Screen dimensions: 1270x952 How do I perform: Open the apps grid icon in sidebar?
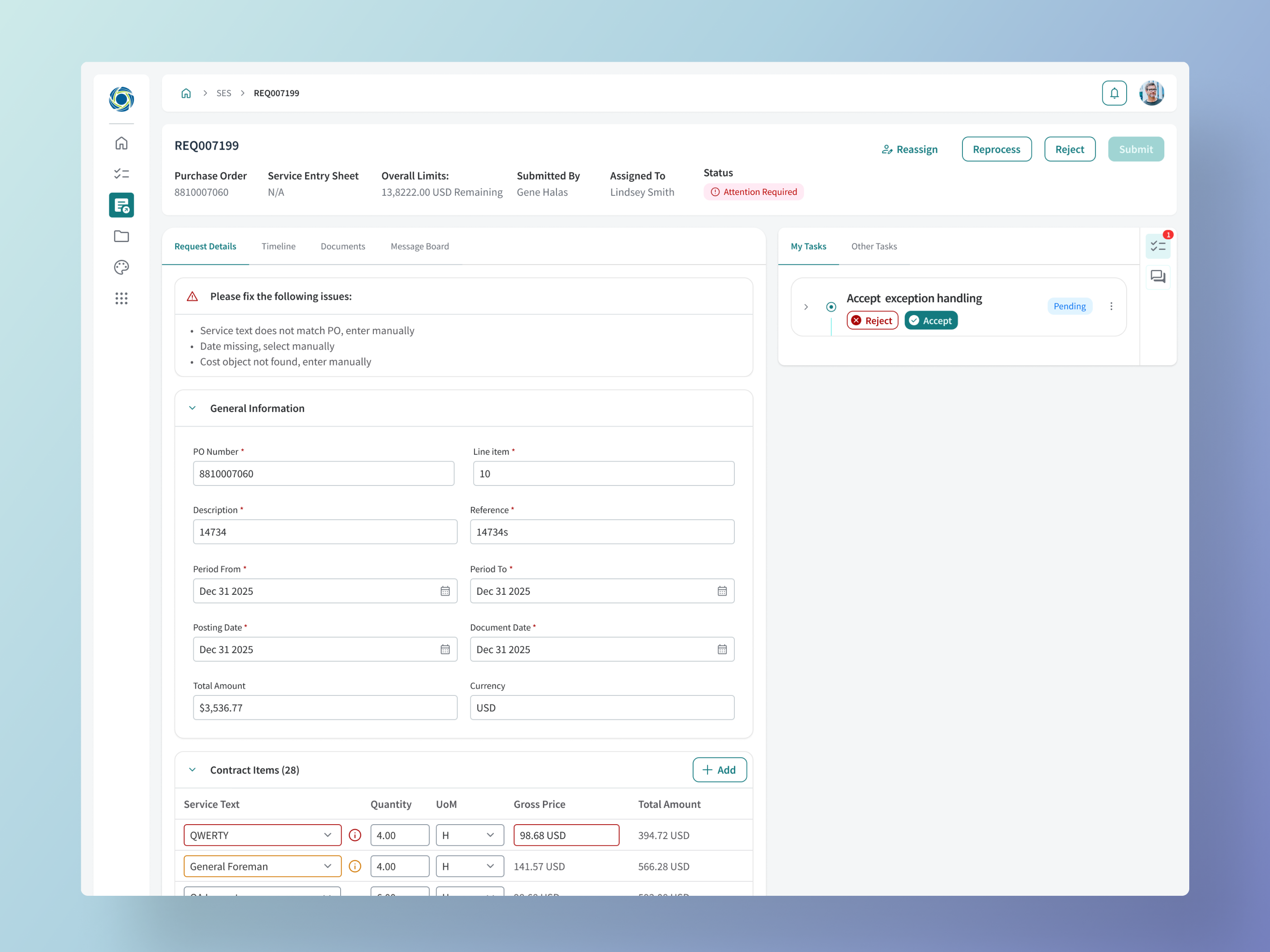tap(121, 298)
